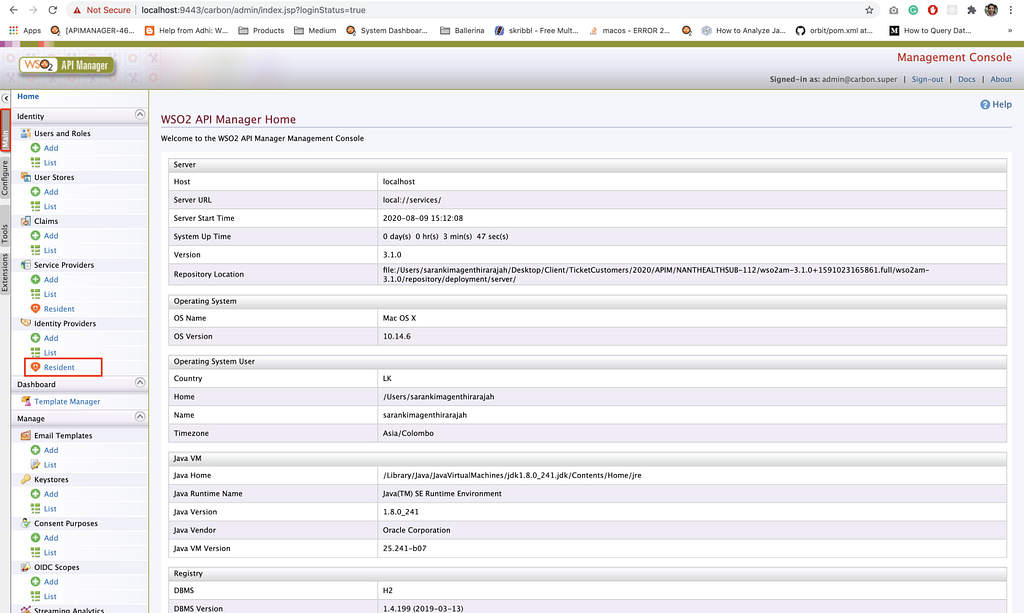Click the browser back arrow

(x=13, y=10)
